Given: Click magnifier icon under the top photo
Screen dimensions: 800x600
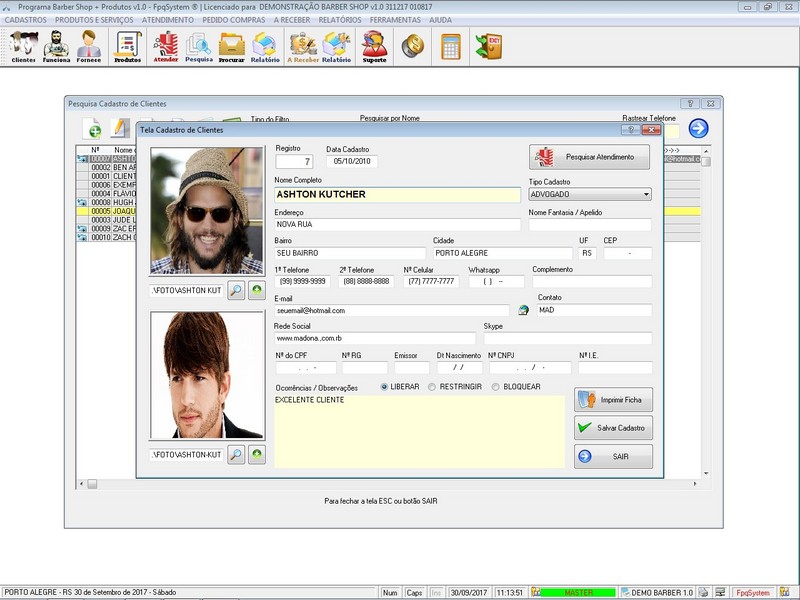Looking at the screenshot, I should click(235, 290).
